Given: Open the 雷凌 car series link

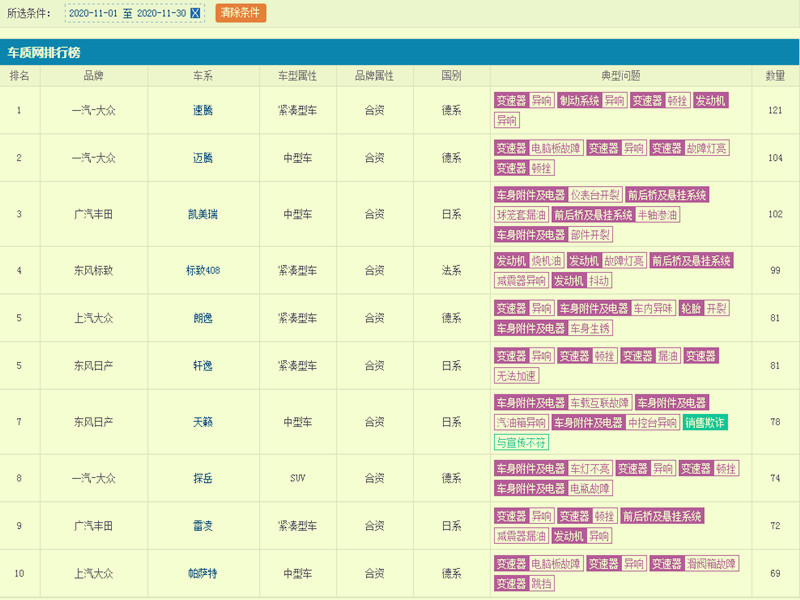Looking at the screenshot, I should pyautogui.click(x=203, y=526).
